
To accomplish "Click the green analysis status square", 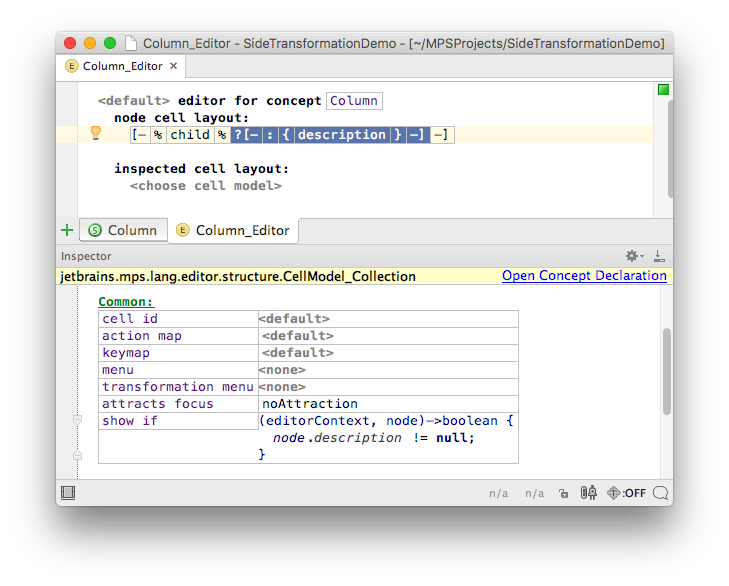I will pyautogui.click(x=663, y=90).
